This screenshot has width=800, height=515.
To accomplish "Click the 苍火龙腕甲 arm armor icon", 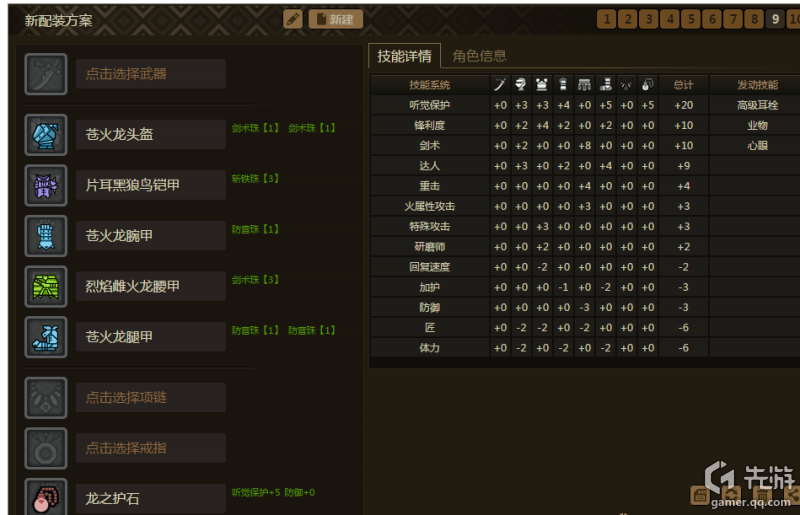I will 46,236.
